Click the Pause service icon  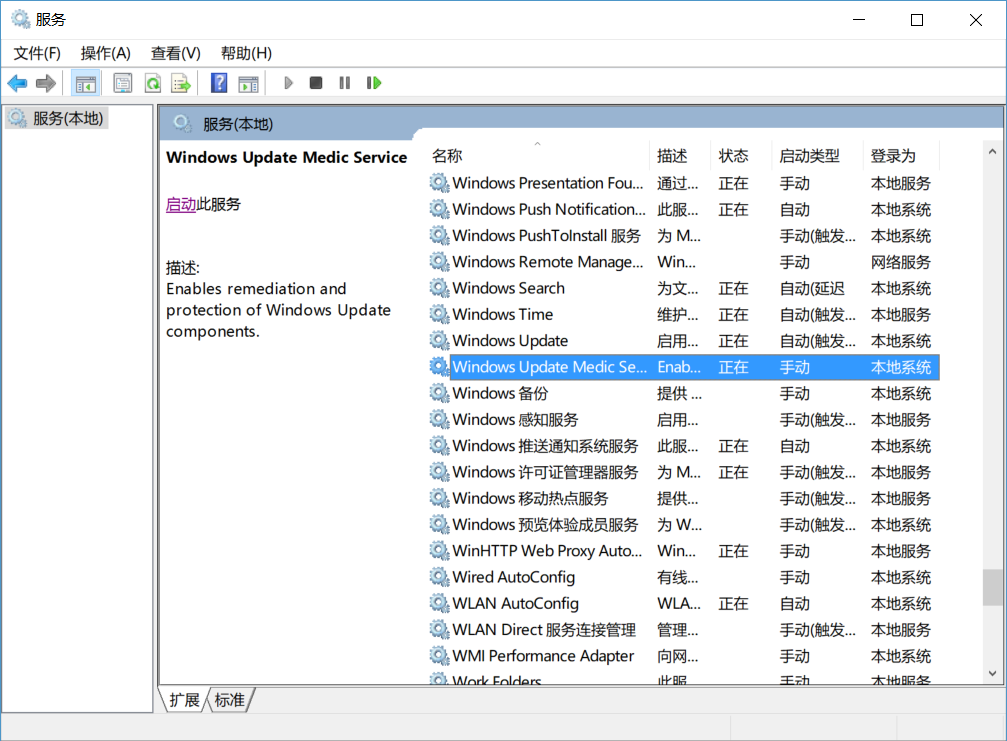click(345, 83)
